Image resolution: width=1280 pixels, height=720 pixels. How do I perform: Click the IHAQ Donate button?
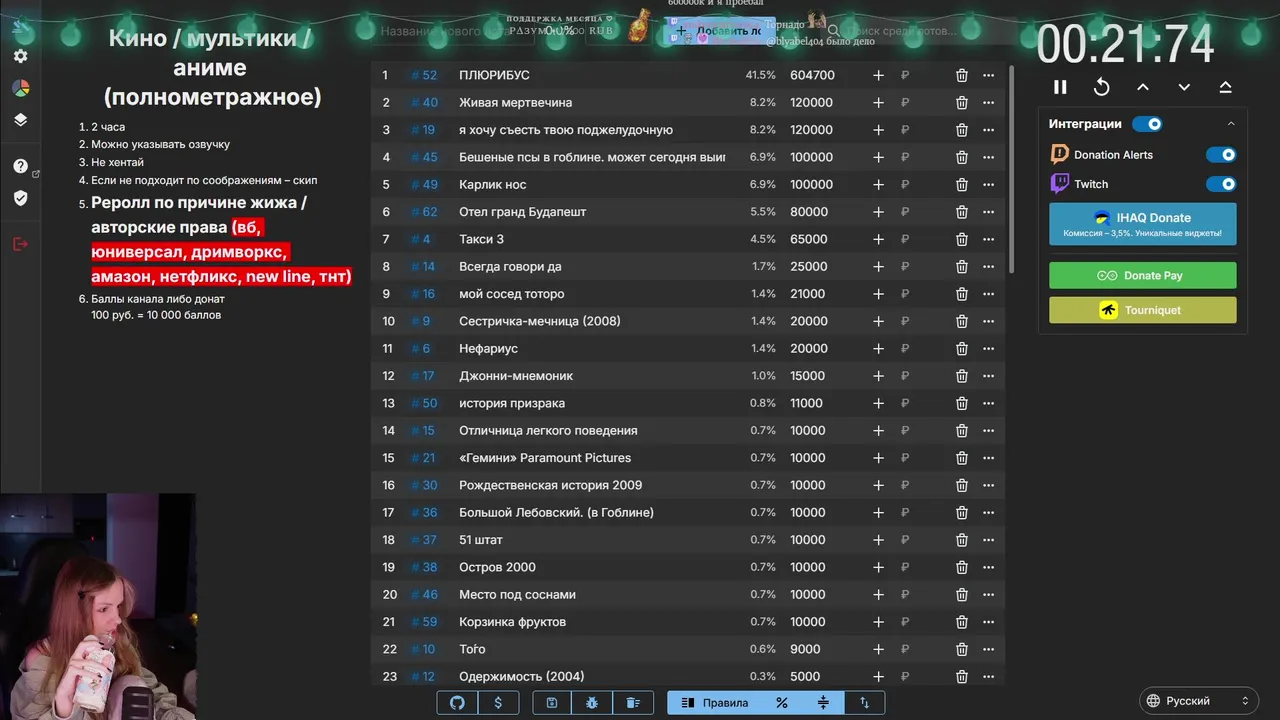(1143, 224)
